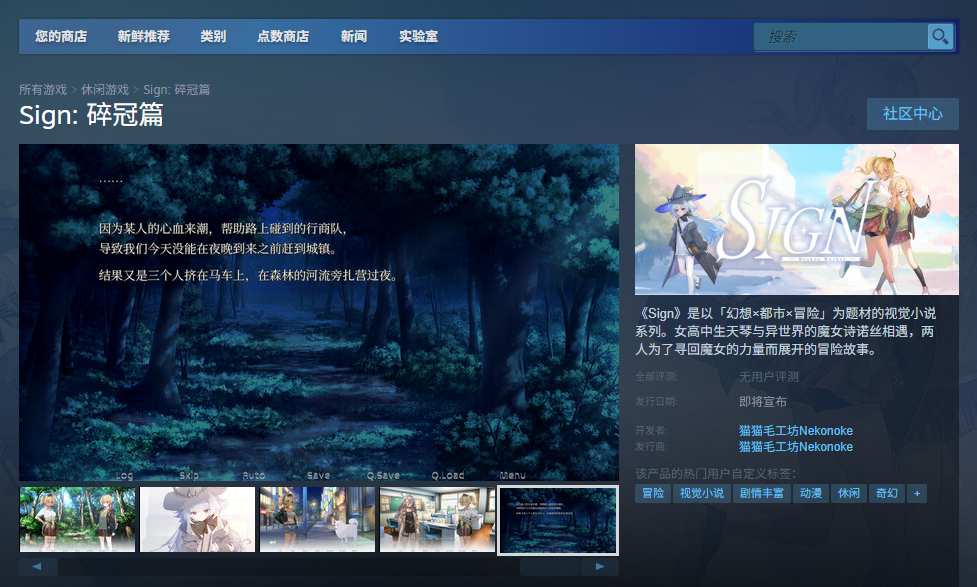Image resolution: width=977 pixels, height=587 pixels.
Task: Select the dark forest text thumbnail
Action: click(558, 520)
